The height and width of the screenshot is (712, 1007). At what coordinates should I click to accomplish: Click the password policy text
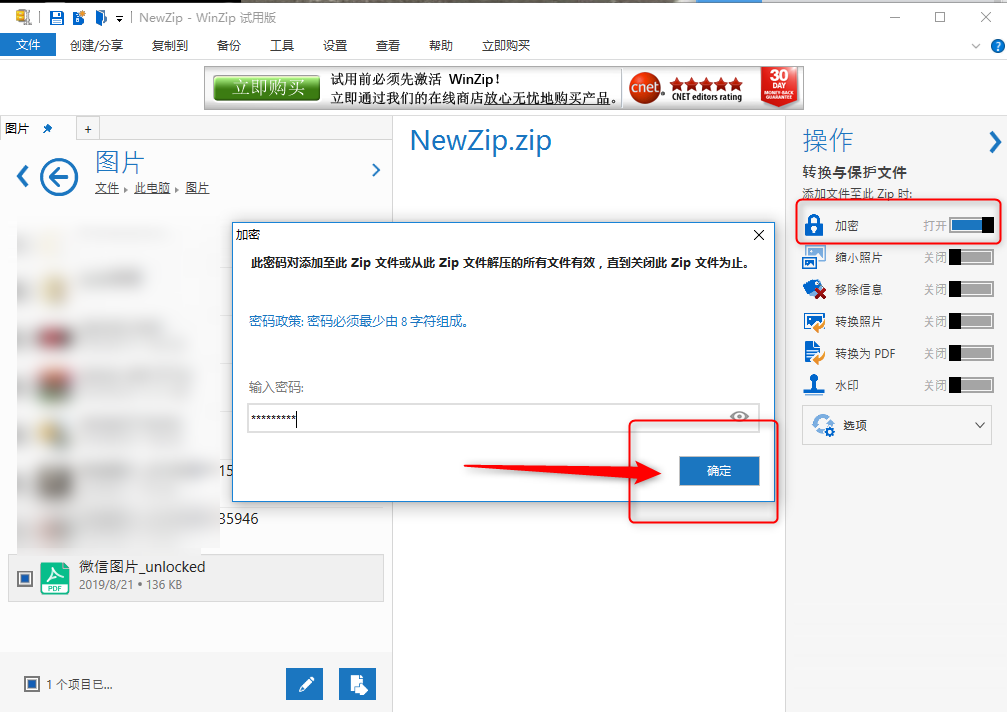(x=358, y=321)
